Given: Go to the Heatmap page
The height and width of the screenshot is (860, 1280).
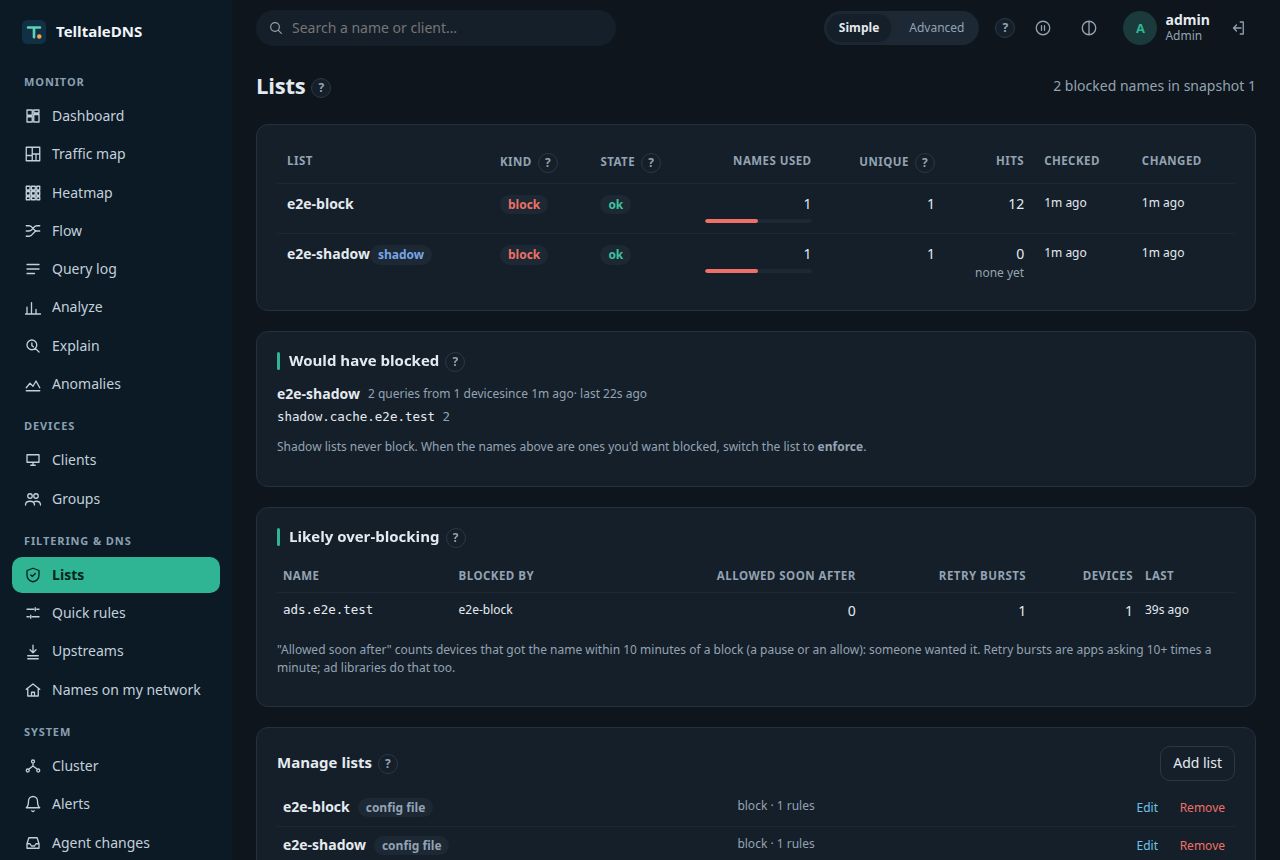Looking at the screenshot, I should point(116,193).
